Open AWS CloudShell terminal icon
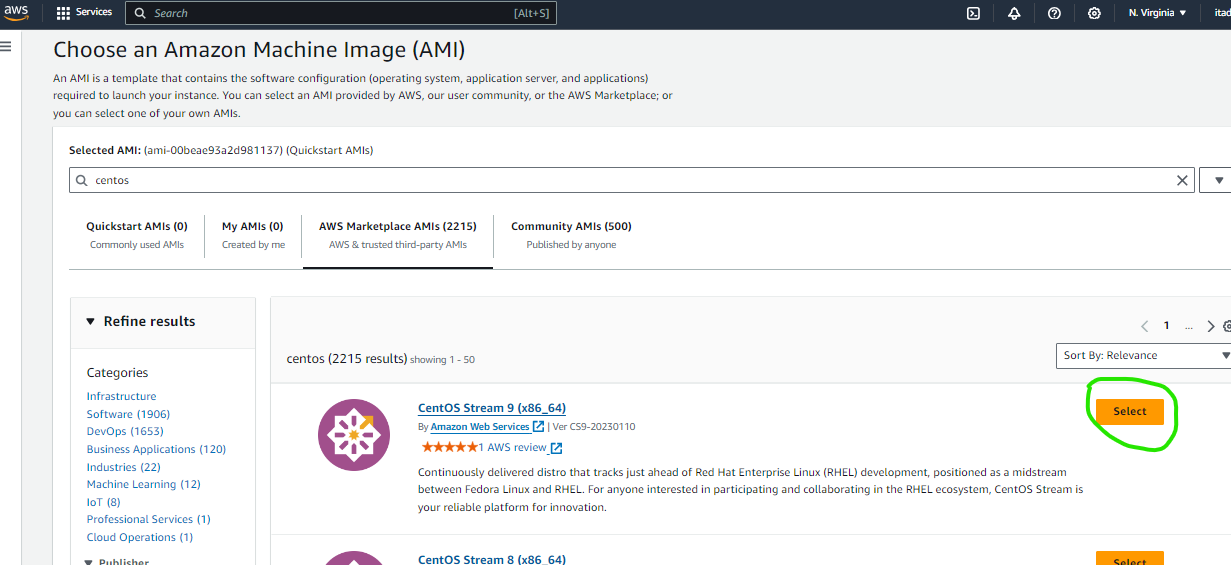Screen dimensions: 1231x565 (973, 13)
